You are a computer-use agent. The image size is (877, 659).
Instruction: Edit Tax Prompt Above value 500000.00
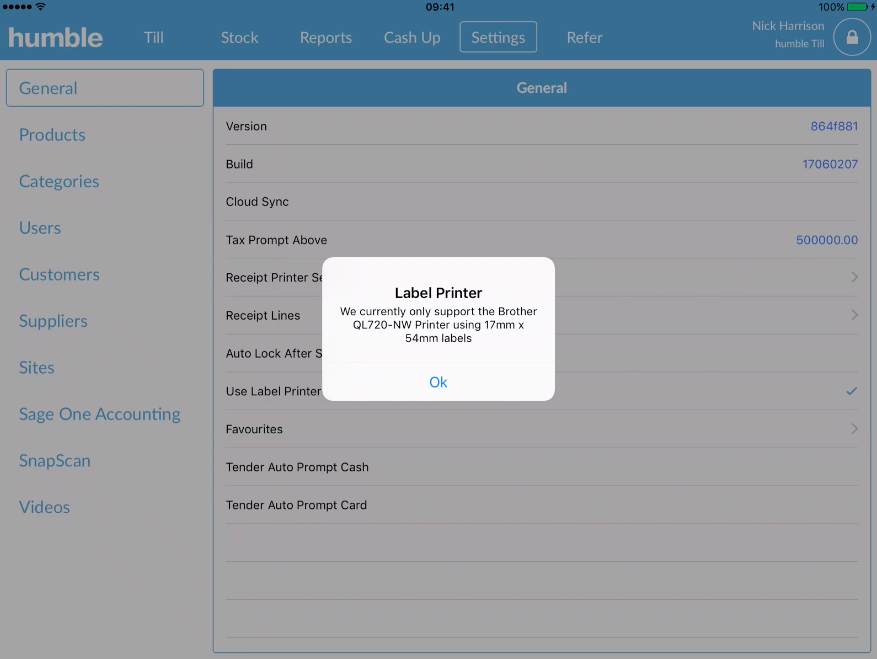[827, 240]
